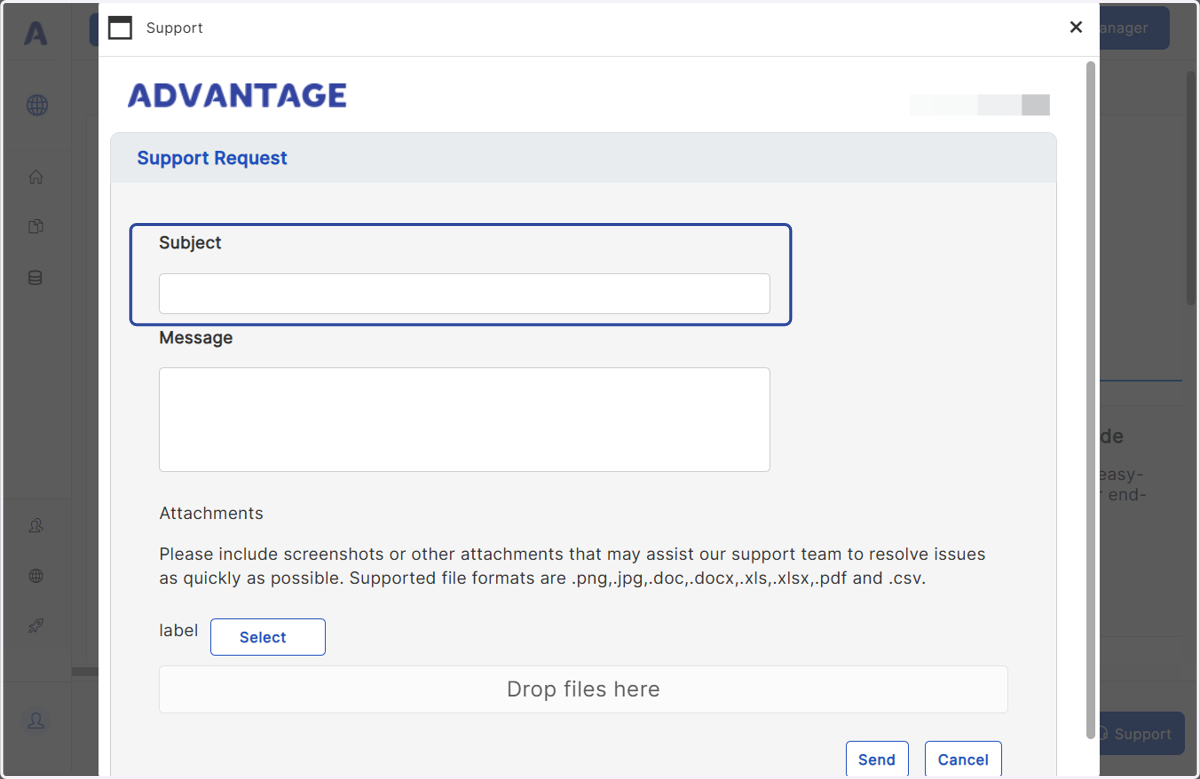Open the documents copy icon in sidebar
The height and width of the screenshot is (779, 1200).
coord(36,227)
